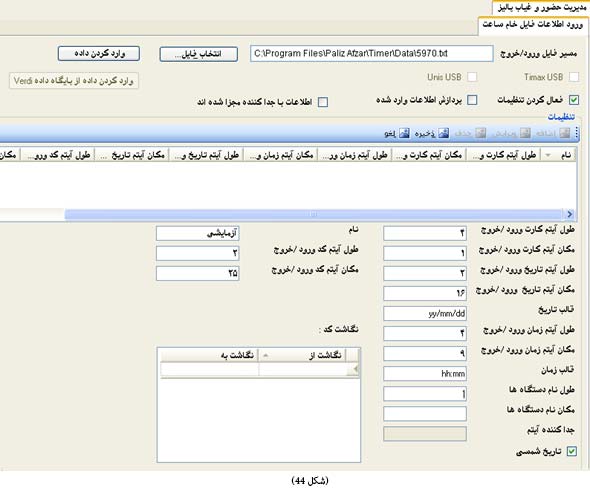Click the sort arrow in نگاشت از header
This screenshot has height=497, width=590.
click(x=265, y=355)
